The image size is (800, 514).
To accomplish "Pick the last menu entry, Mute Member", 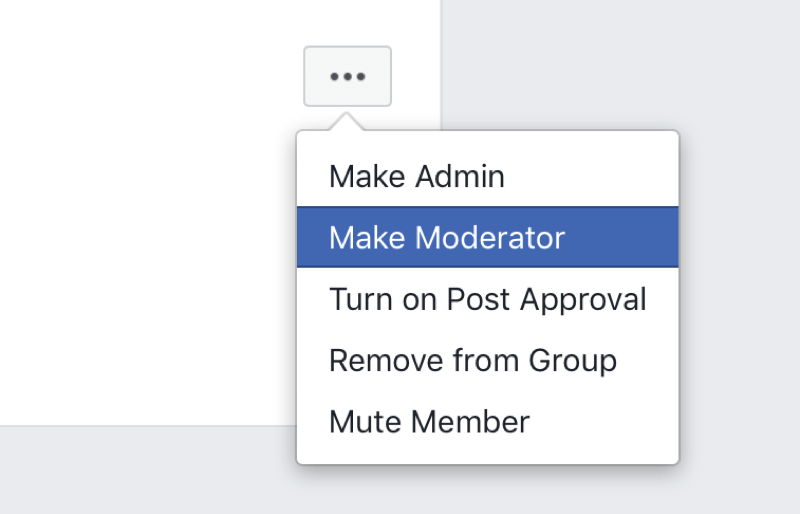I will pos(488,422).
